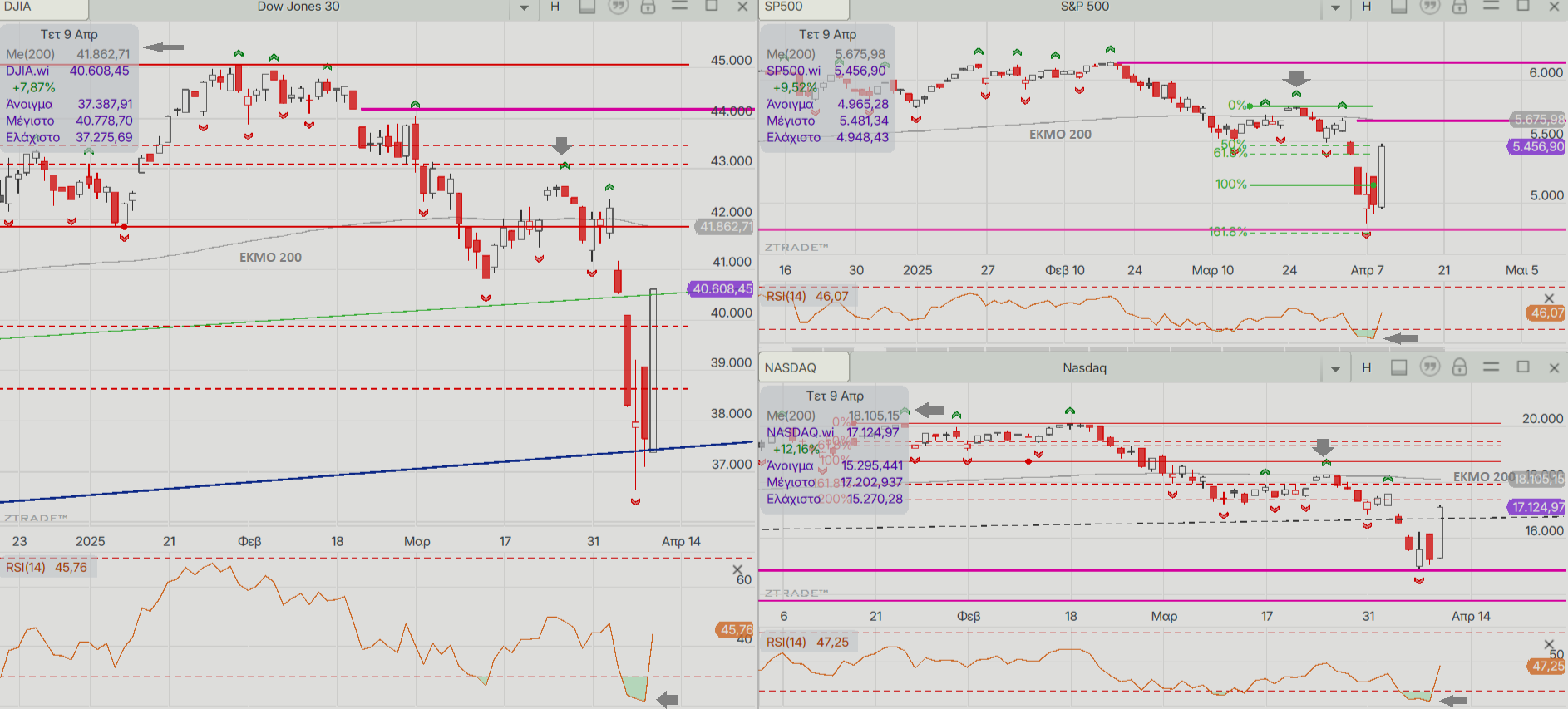This screenshot has width=1568, height=709.
Task: Select the RSI(14) 45,76 label in Dow chart
Action: click(47, 567)
